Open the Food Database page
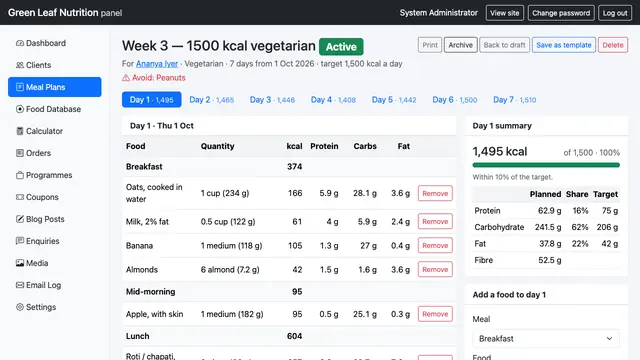 (x=55, y=109)
